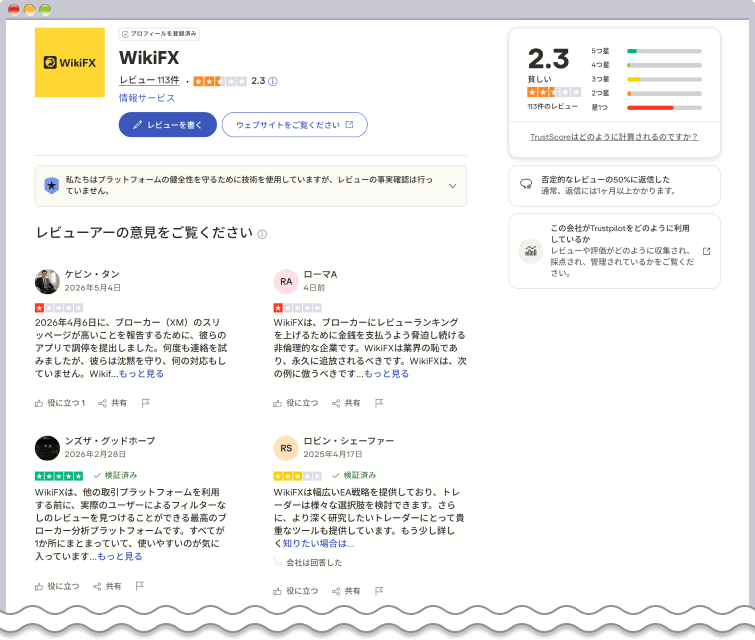Mark ケビン・タン review as 役に立つ
The height and width of the screenshot is (640, 755).
point(60,403)
